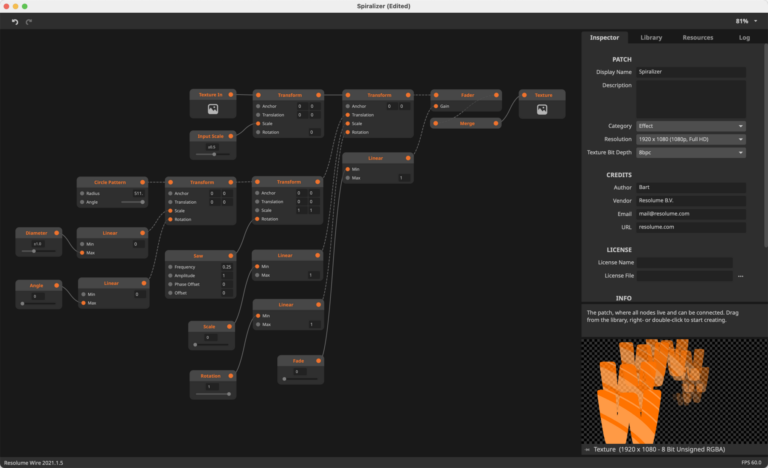Click the Merge node's output port

(x=502, y=124)
